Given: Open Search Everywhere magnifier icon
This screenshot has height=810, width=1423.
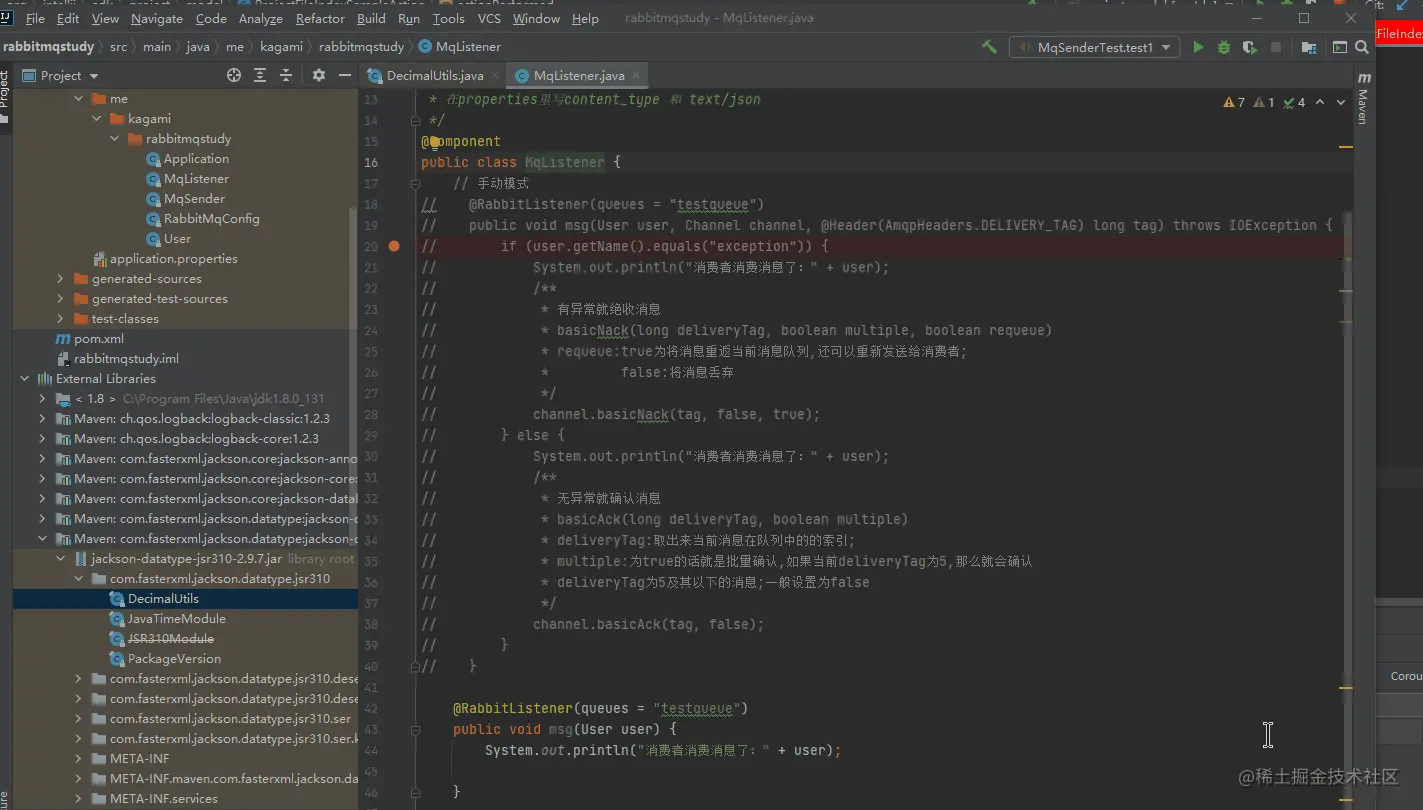Looking at the screenshot, I should pos(1362,47).
